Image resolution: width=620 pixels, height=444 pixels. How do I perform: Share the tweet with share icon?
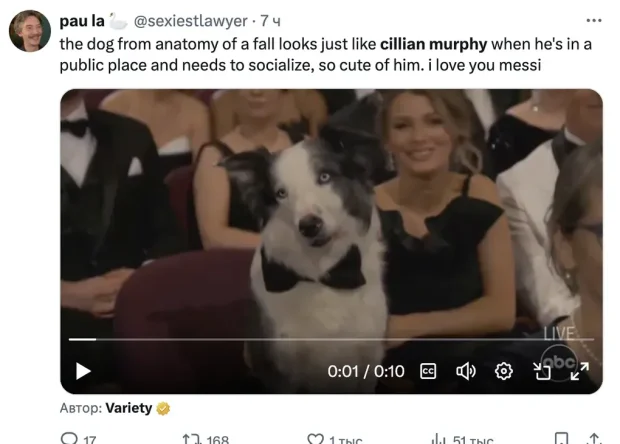pyautogui.click(x=594, y=438)
